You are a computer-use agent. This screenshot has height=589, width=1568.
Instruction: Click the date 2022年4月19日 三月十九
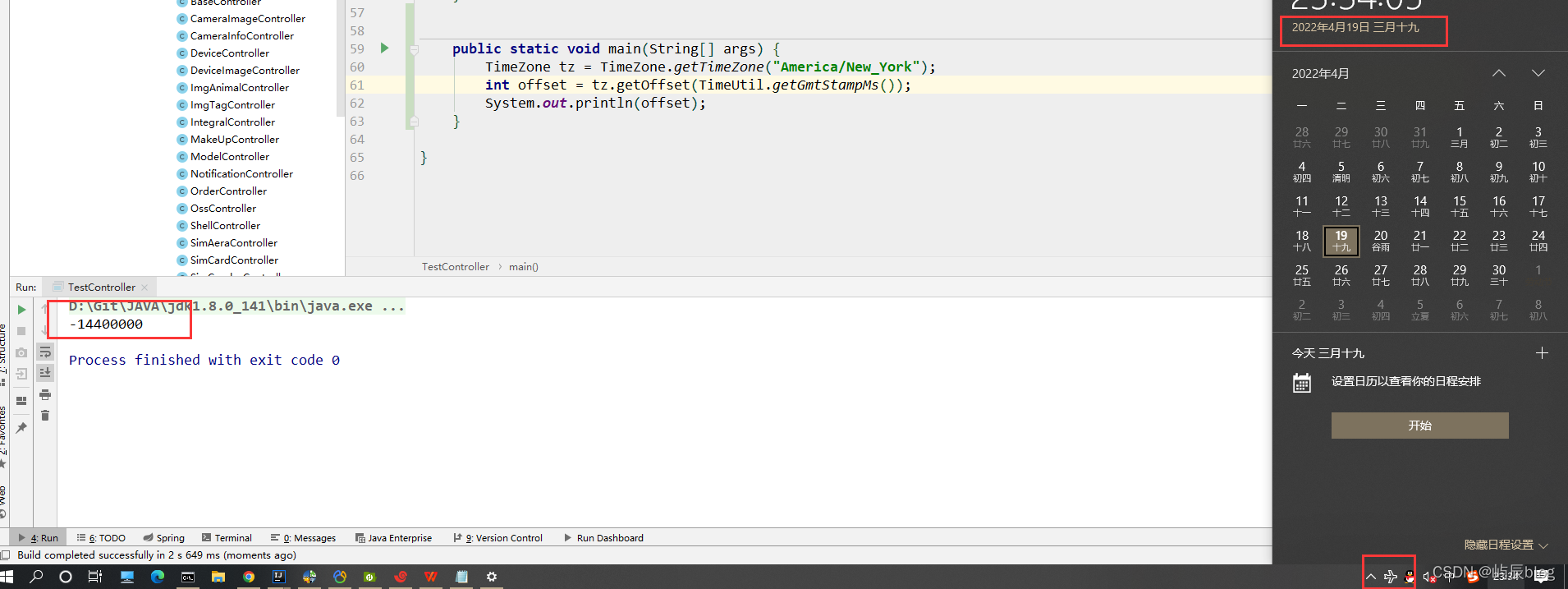[1355, 27]
